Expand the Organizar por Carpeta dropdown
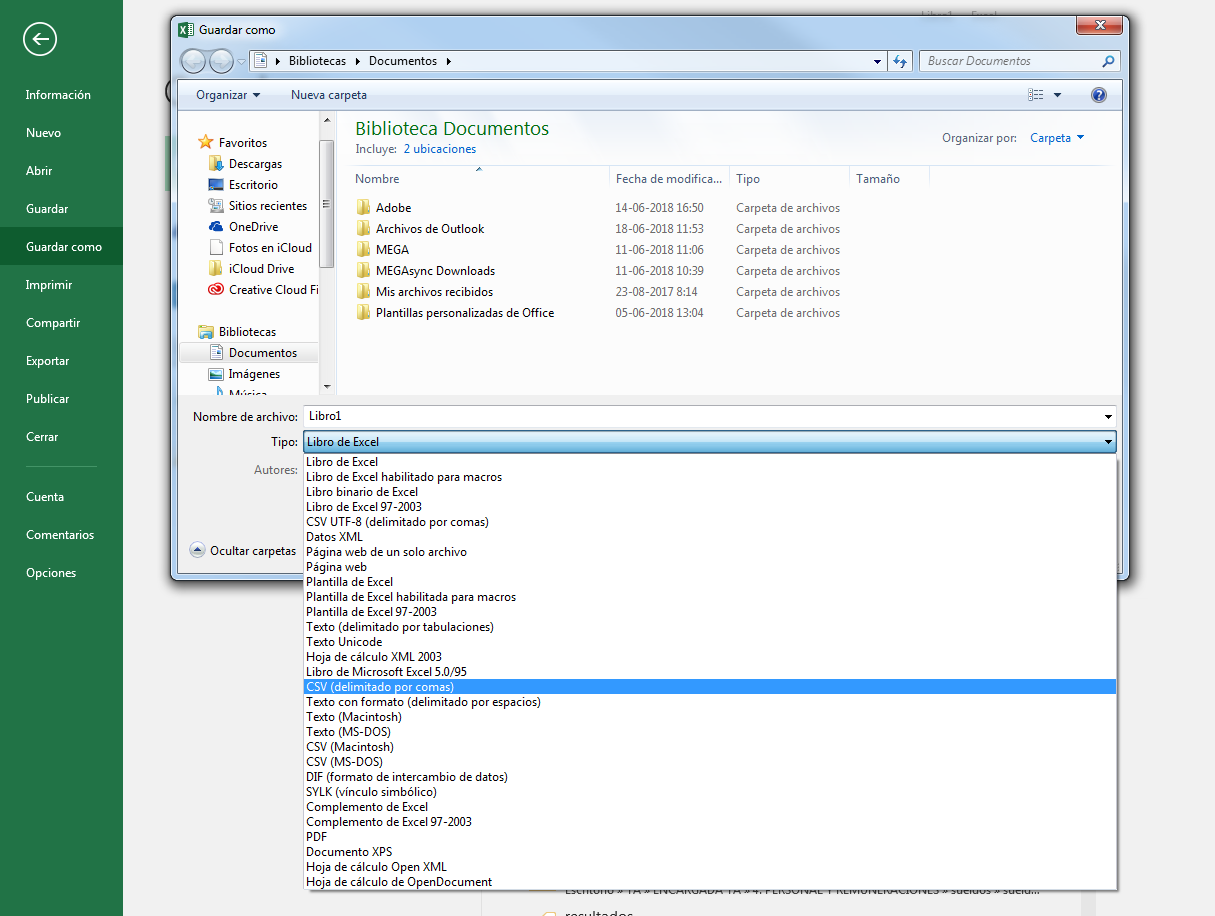The image size is (1215, 916). click(1057, 138)
